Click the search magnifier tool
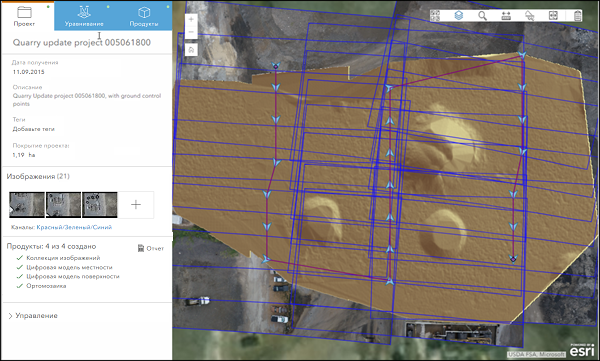This screenshot has width=600, height=361. 482,15
